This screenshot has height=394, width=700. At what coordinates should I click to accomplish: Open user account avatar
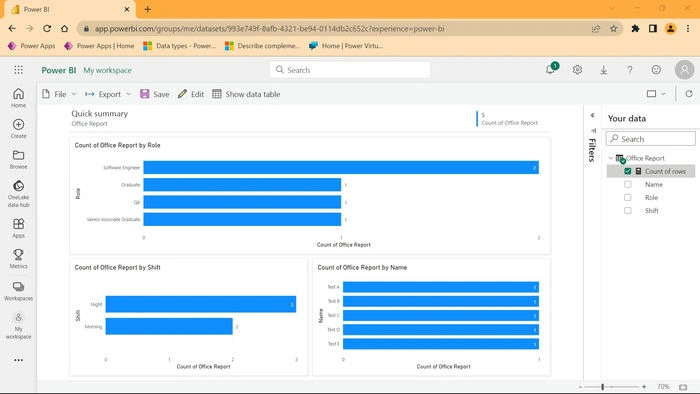tap(684, 70)
